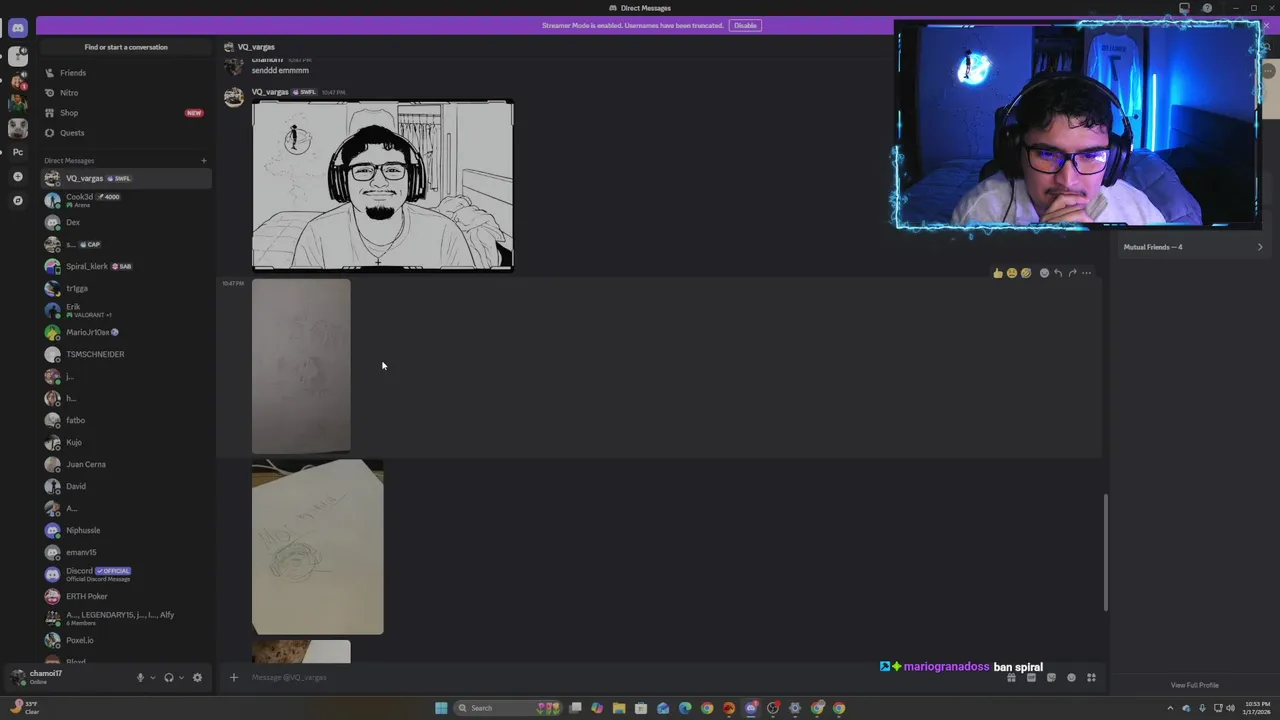The height and width of the screenshot is (720, 1280).
Task: Open Discover servers compass icon
Action: click(17, 200)
